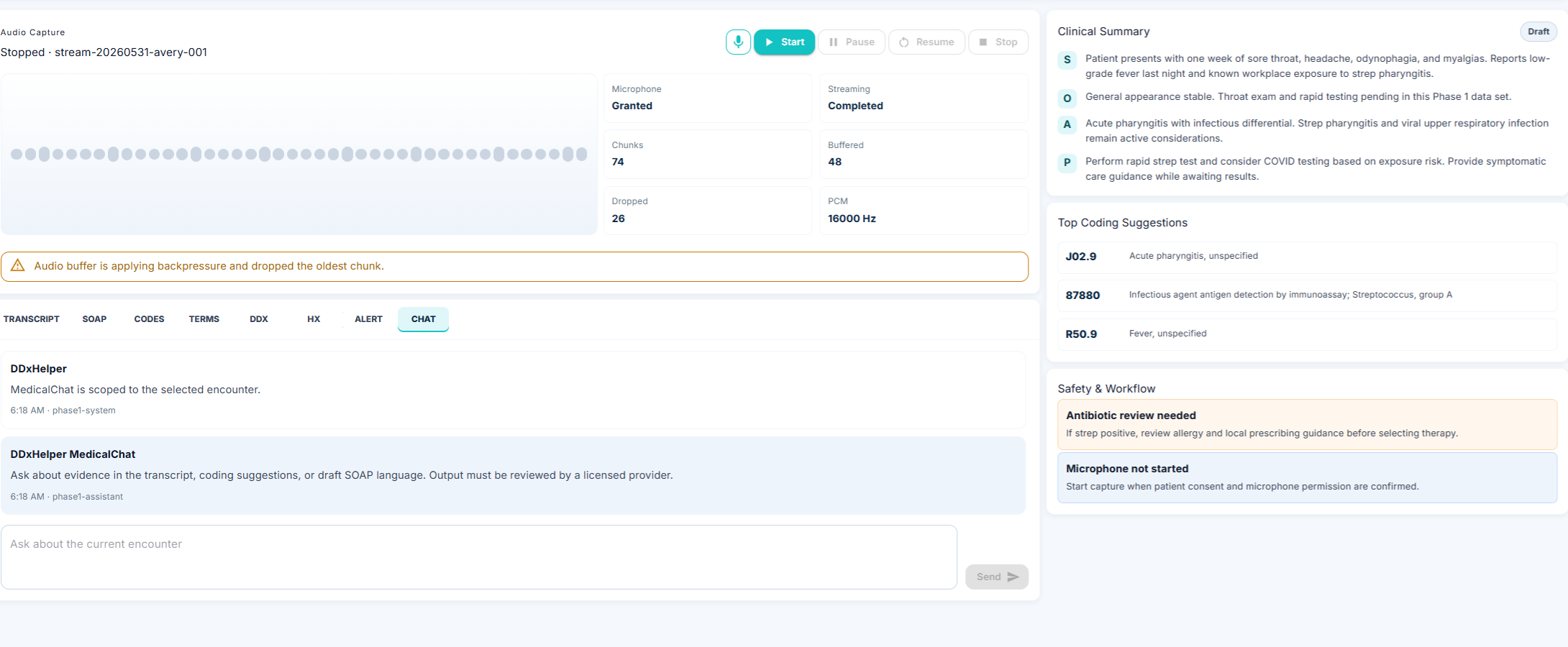
Task: Open the CODES tab
Action: click(x=149, y=319)
